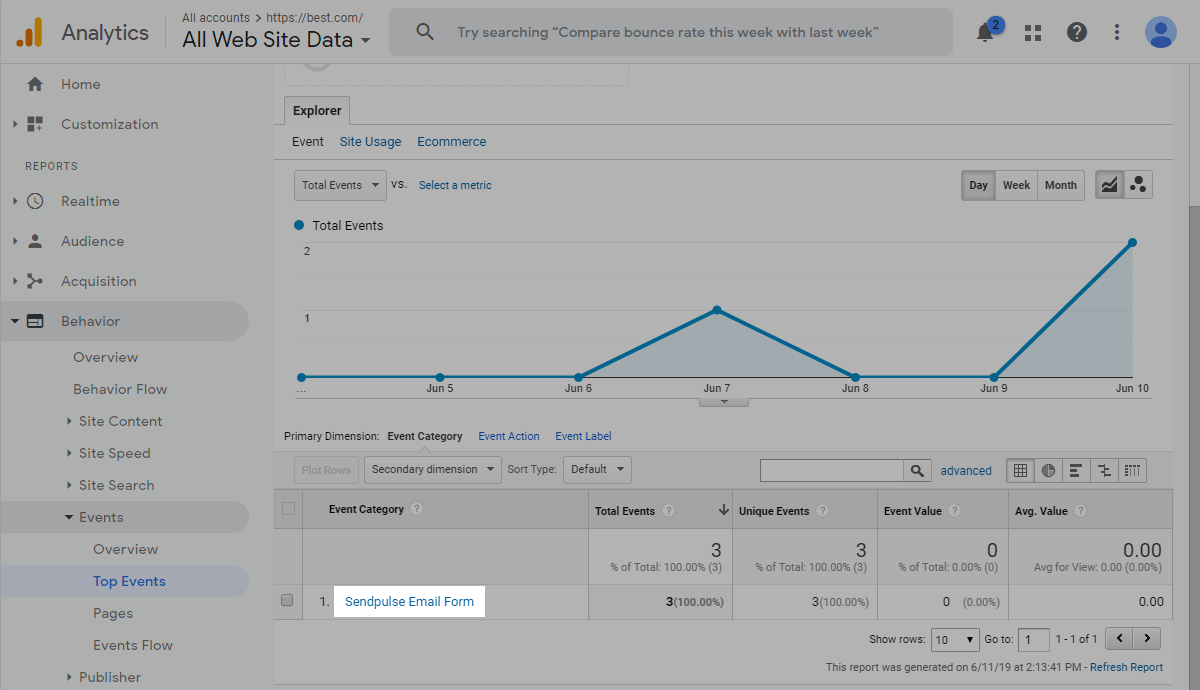The width and height of the screenshot is (1200, 690).
Task: Select the data table view icon
Action: click(1020, 470)
